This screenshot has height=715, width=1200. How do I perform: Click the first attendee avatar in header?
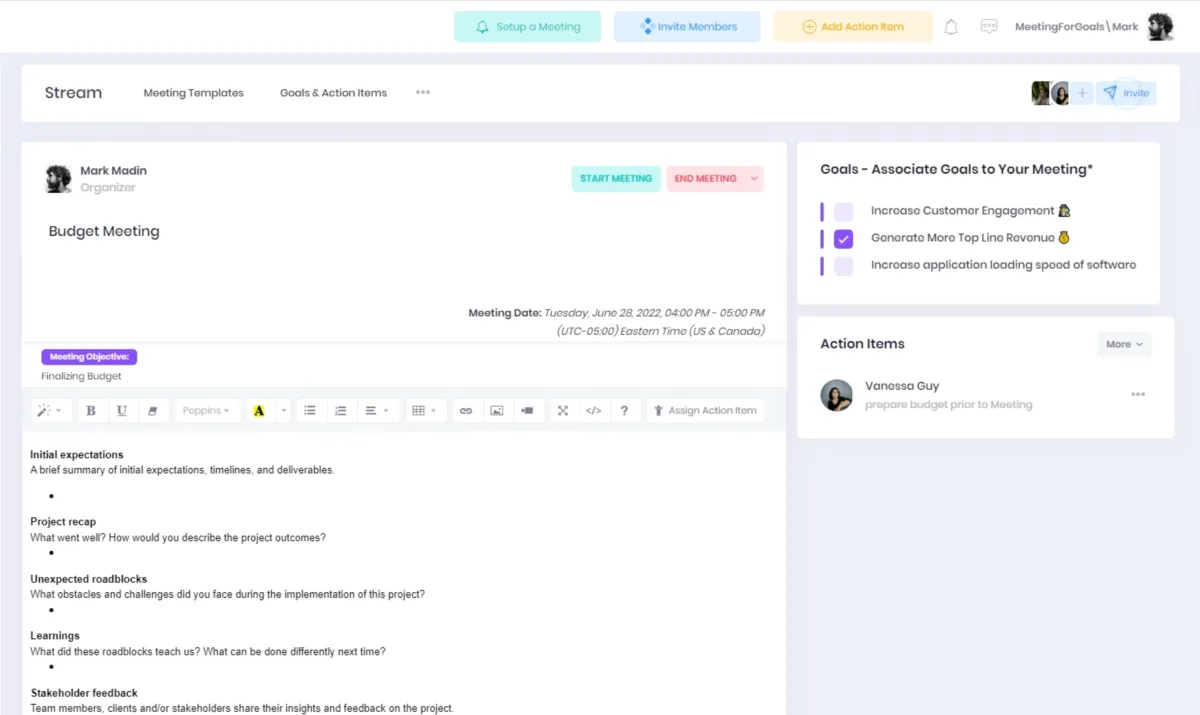(1041, 93)
